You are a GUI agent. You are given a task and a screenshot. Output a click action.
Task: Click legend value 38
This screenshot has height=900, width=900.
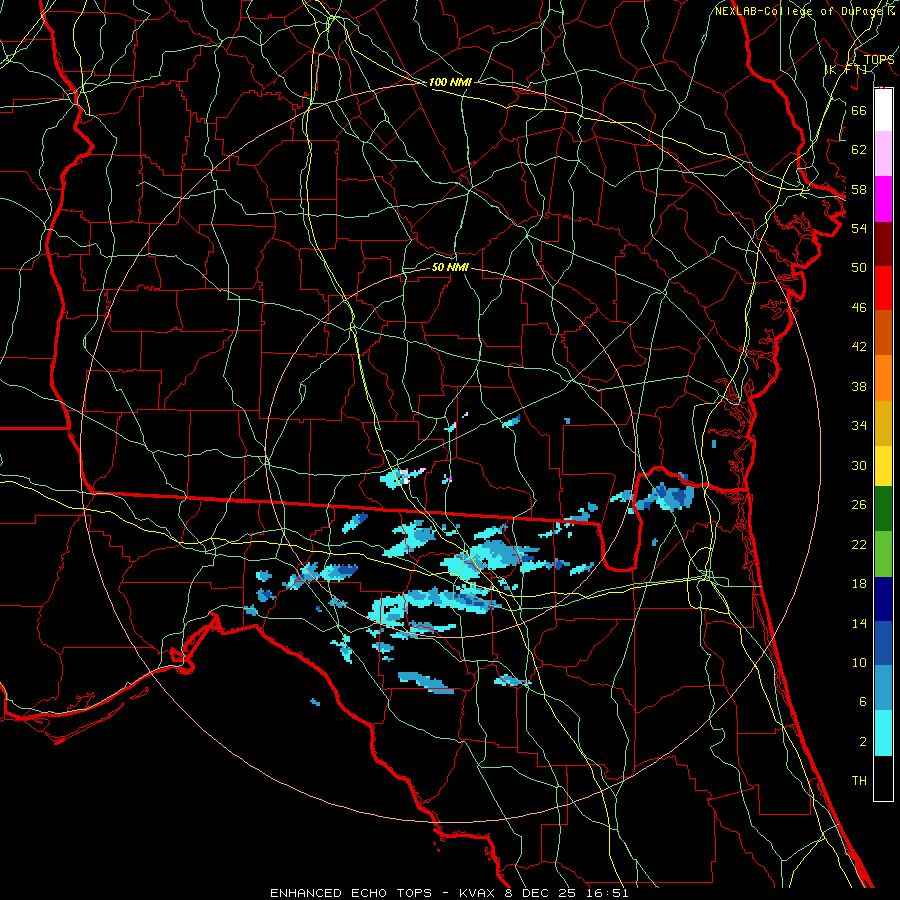pyautogui.click(x=859, y=386)
